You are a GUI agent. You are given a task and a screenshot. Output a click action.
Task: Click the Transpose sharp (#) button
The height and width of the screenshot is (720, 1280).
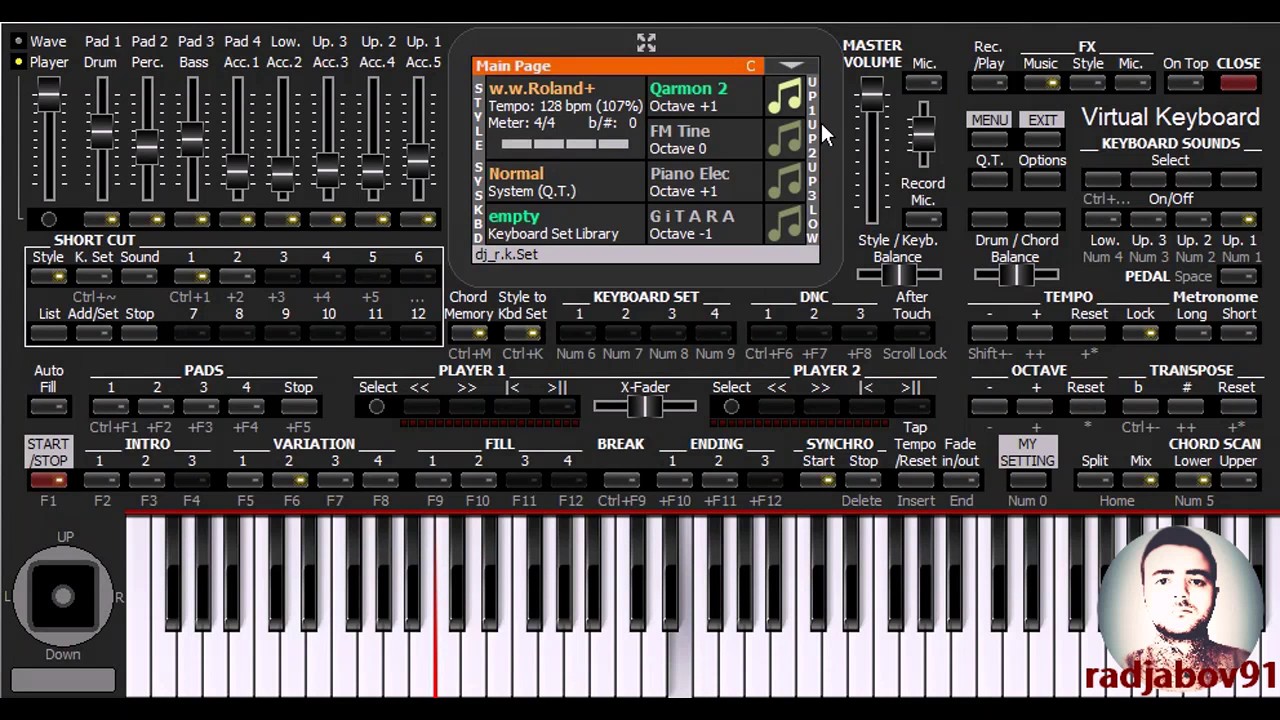1187,407
